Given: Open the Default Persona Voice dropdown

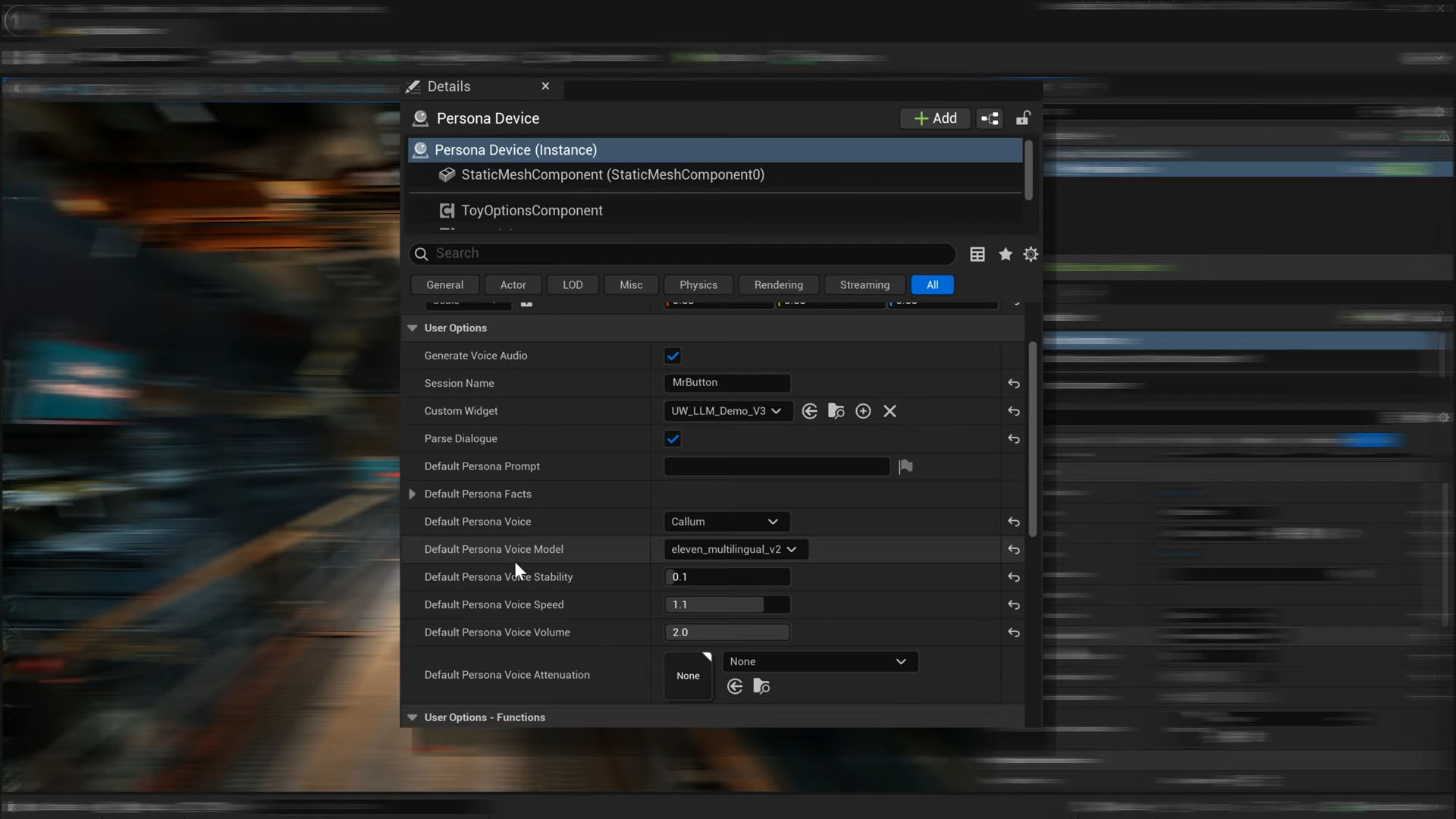Looking at the screenshot, I should pyautogui.click(x=726, y=522).
